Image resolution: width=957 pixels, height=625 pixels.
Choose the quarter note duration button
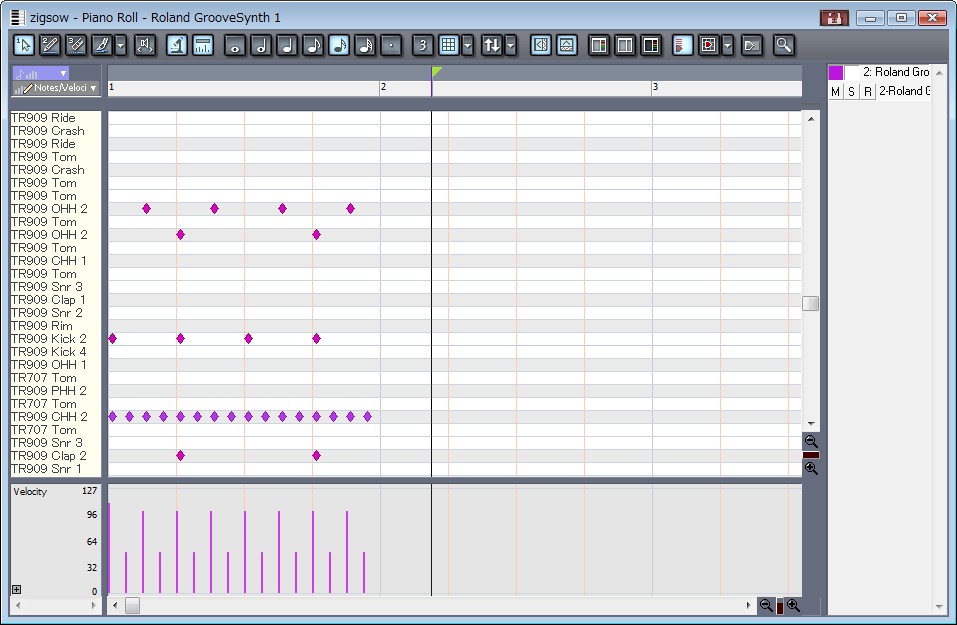287,45
